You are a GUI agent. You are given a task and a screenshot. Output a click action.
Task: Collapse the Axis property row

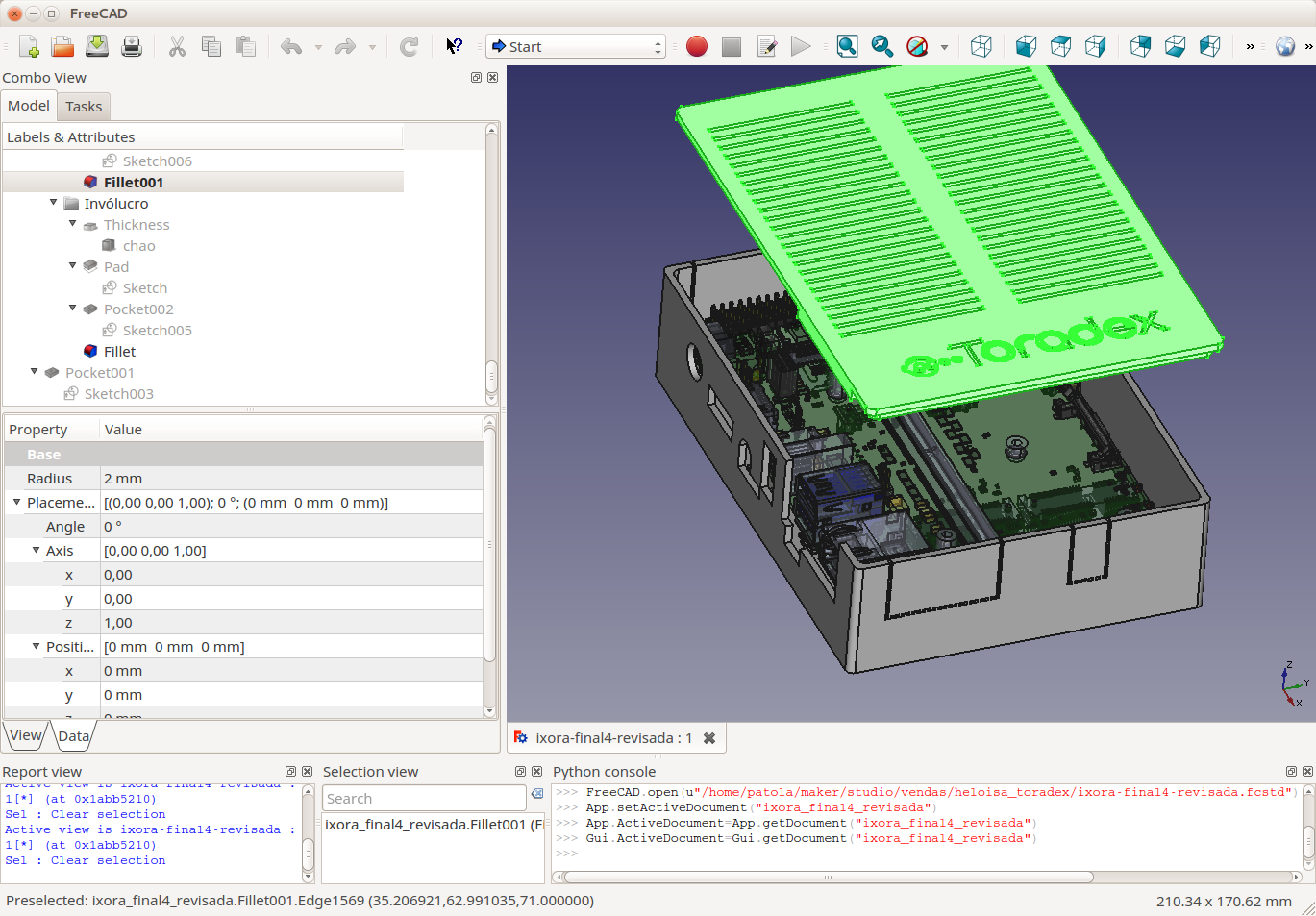coord(36,551)
